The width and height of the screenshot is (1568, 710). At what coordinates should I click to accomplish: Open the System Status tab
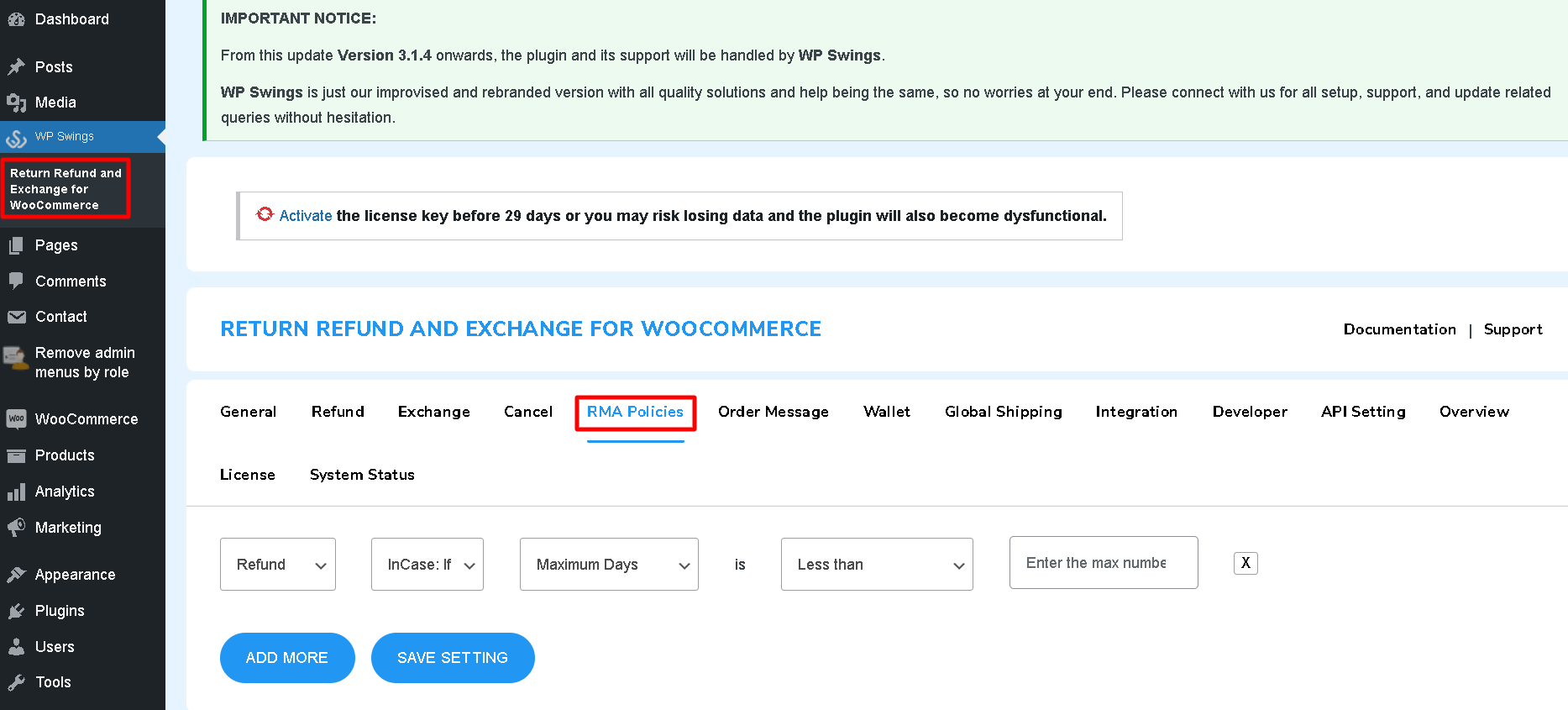[362, 475]
